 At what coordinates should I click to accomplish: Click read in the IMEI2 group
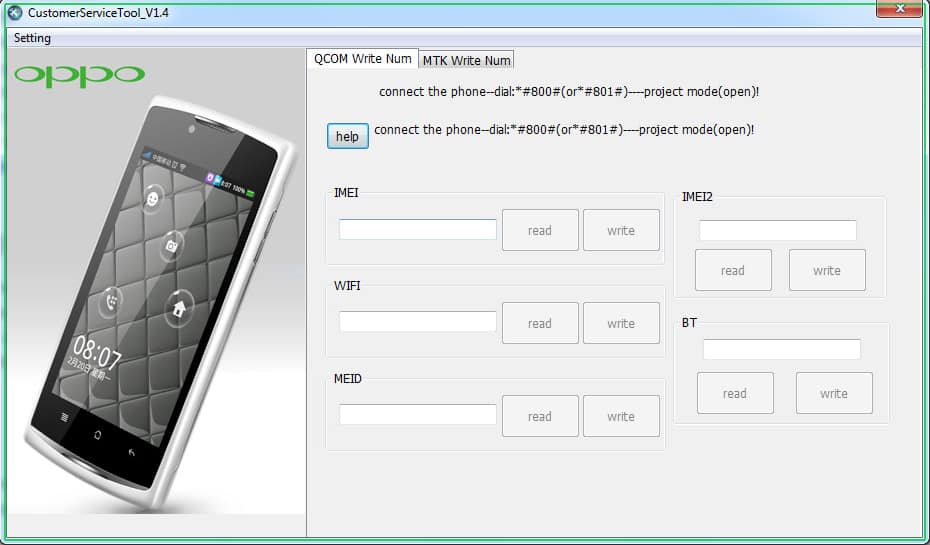[733, 270]
